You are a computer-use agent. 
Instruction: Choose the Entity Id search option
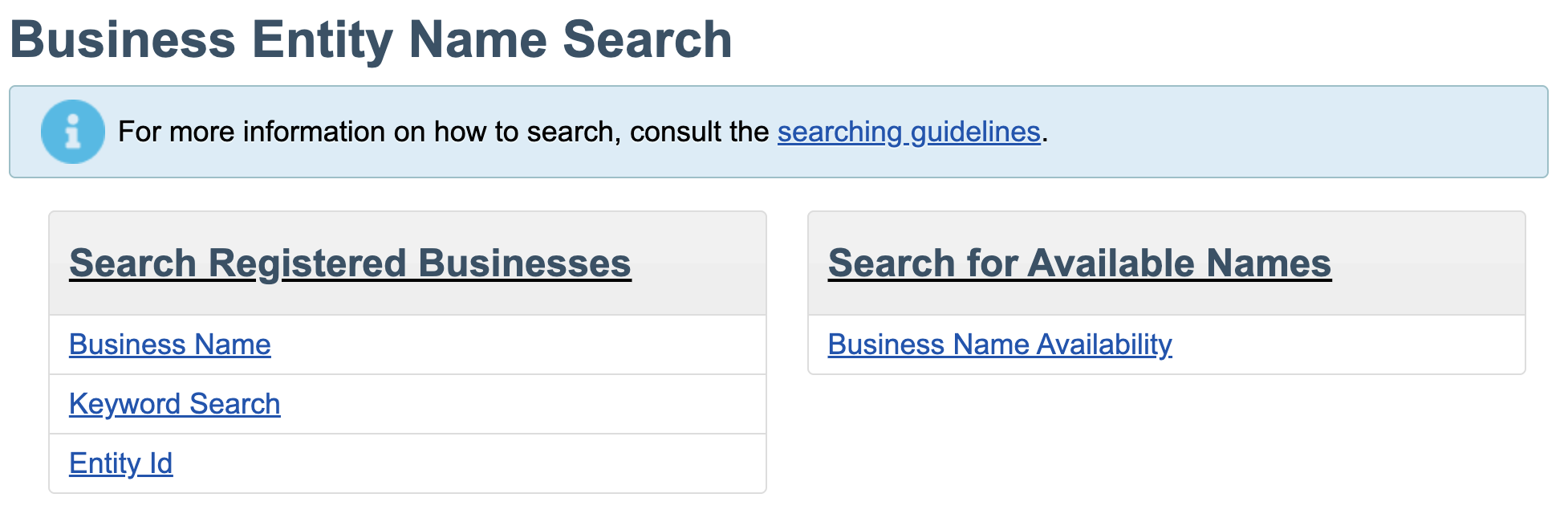pos(121,463)
